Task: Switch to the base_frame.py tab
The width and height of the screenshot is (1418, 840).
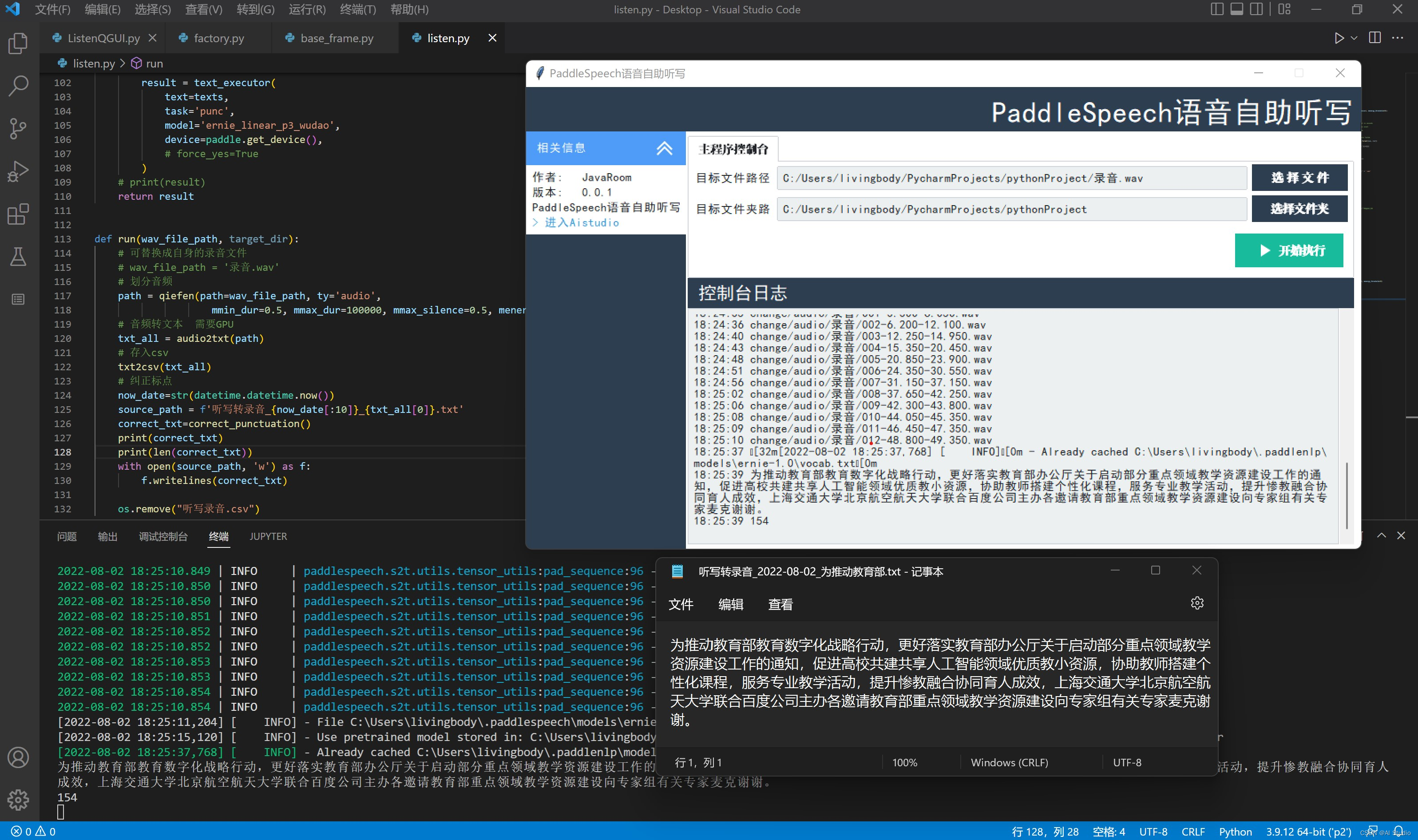Action: tap(337, 38)
